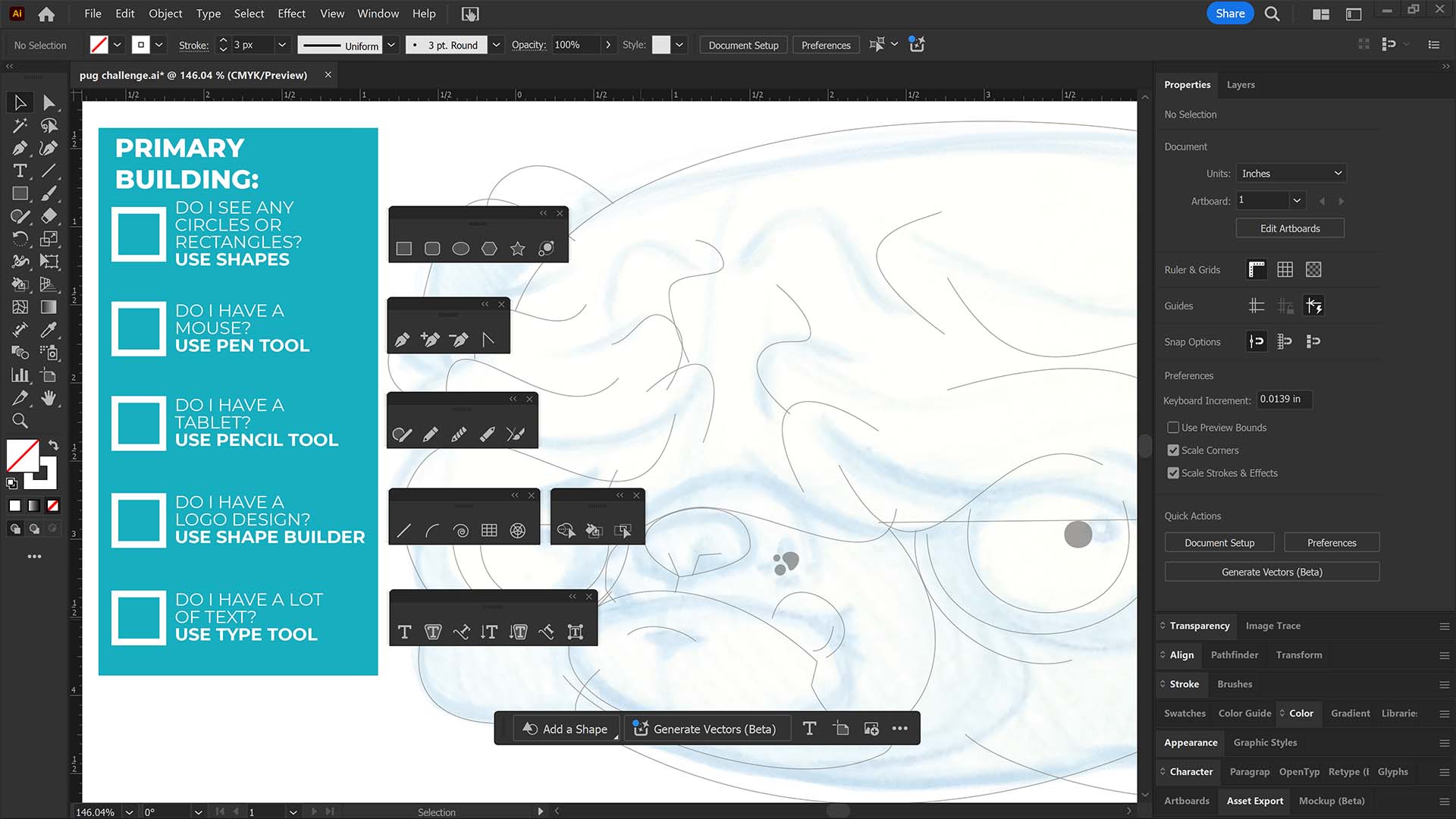Open 3 pt. Round brush definition dropdown
The height and width of the screenshot is (819, 1456).
click(x=496, y=45)
